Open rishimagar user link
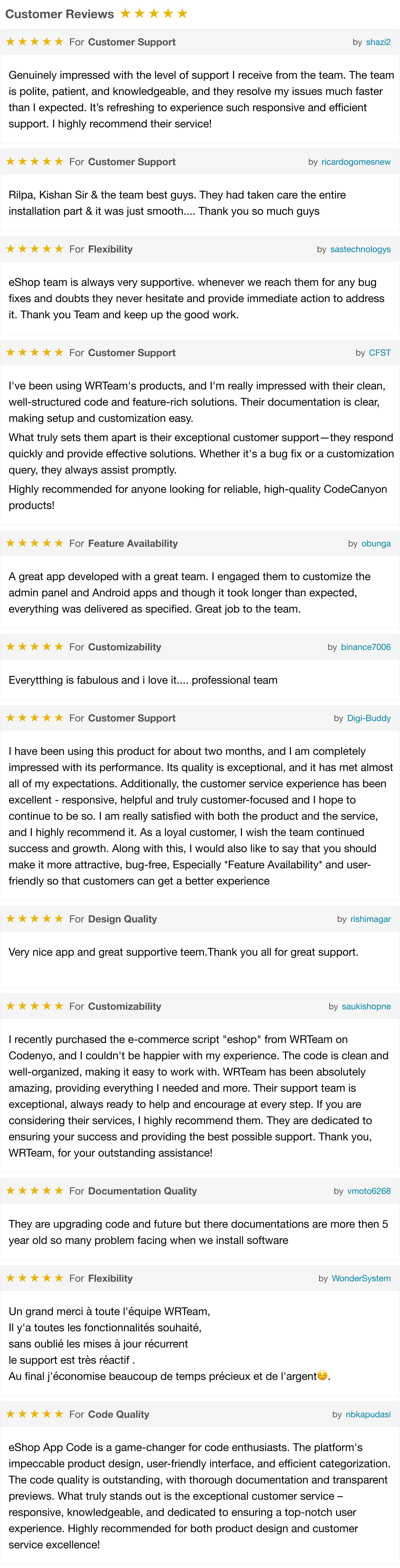This screenshot has height=1568, width=400. pos(371,919)
